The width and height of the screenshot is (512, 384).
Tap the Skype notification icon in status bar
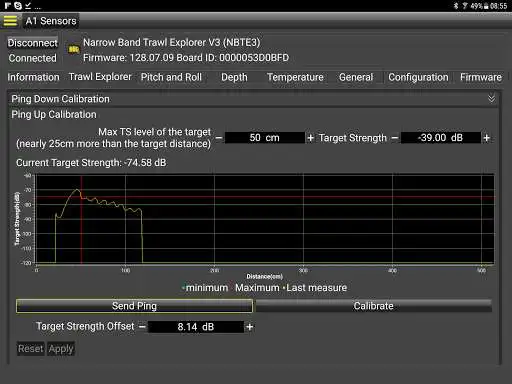click(18, 6)
